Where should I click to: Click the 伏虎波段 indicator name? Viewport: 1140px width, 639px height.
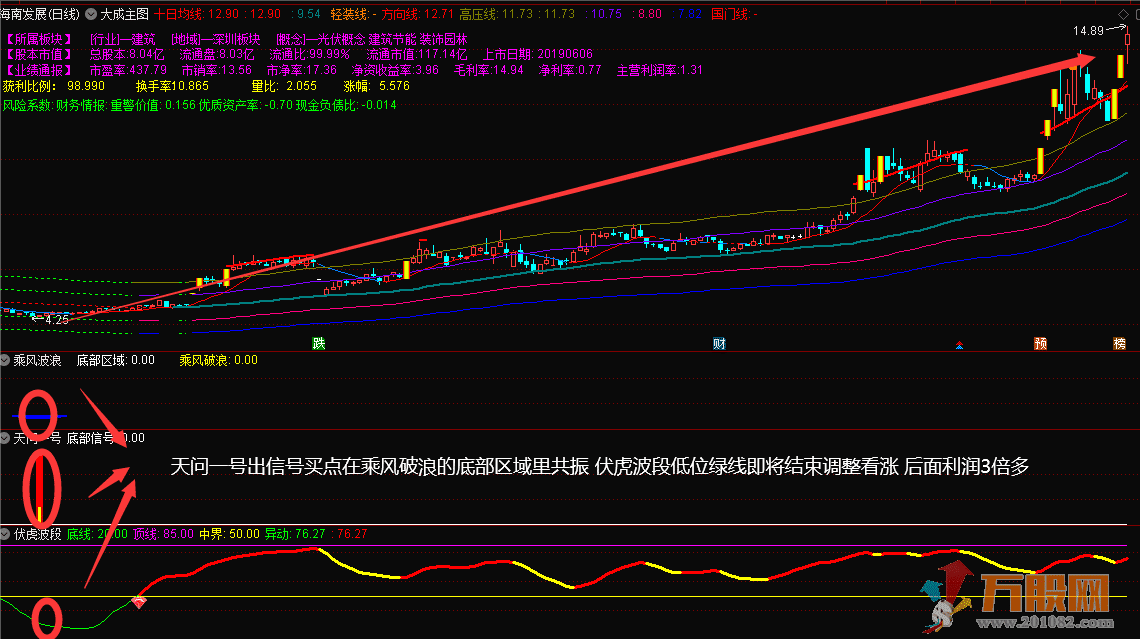click(38, 534)
